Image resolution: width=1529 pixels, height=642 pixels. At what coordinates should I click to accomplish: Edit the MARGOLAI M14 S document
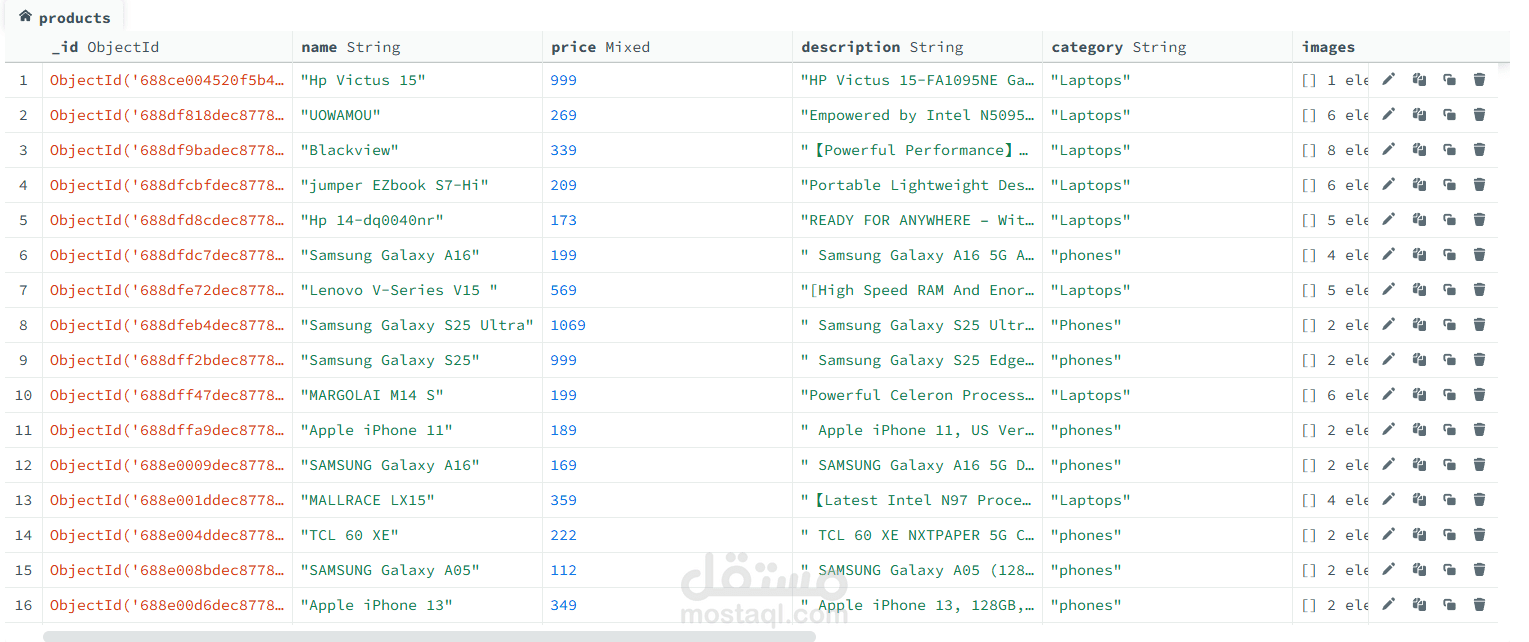click(1388, 395)
